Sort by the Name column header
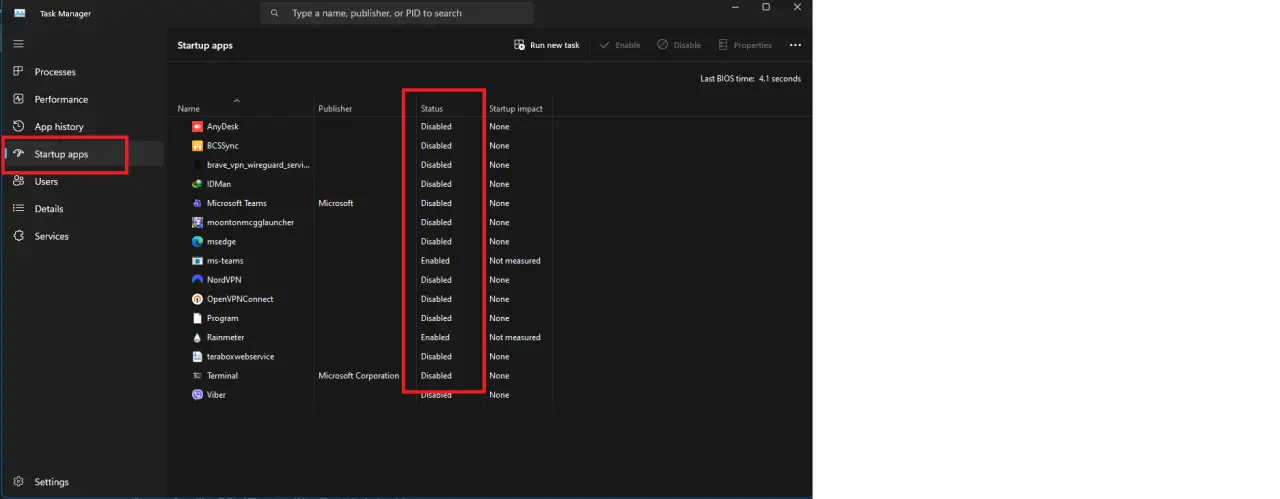 click(189, 108)
